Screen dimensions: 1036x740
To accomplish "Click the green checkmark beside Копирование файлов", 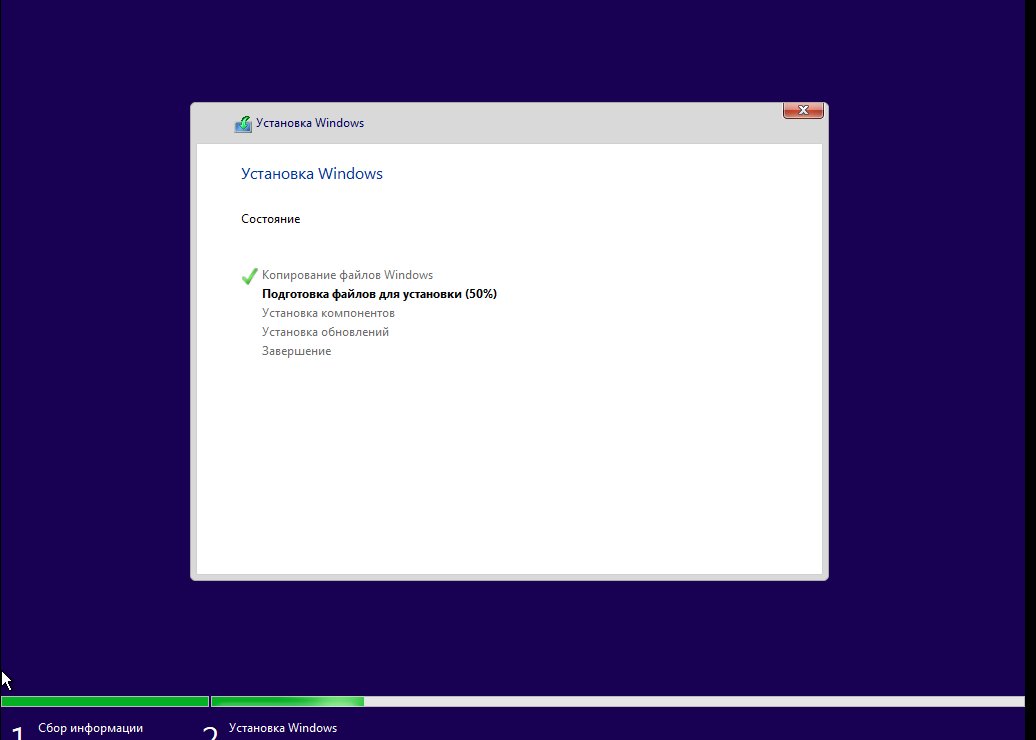I will (249, 276).
